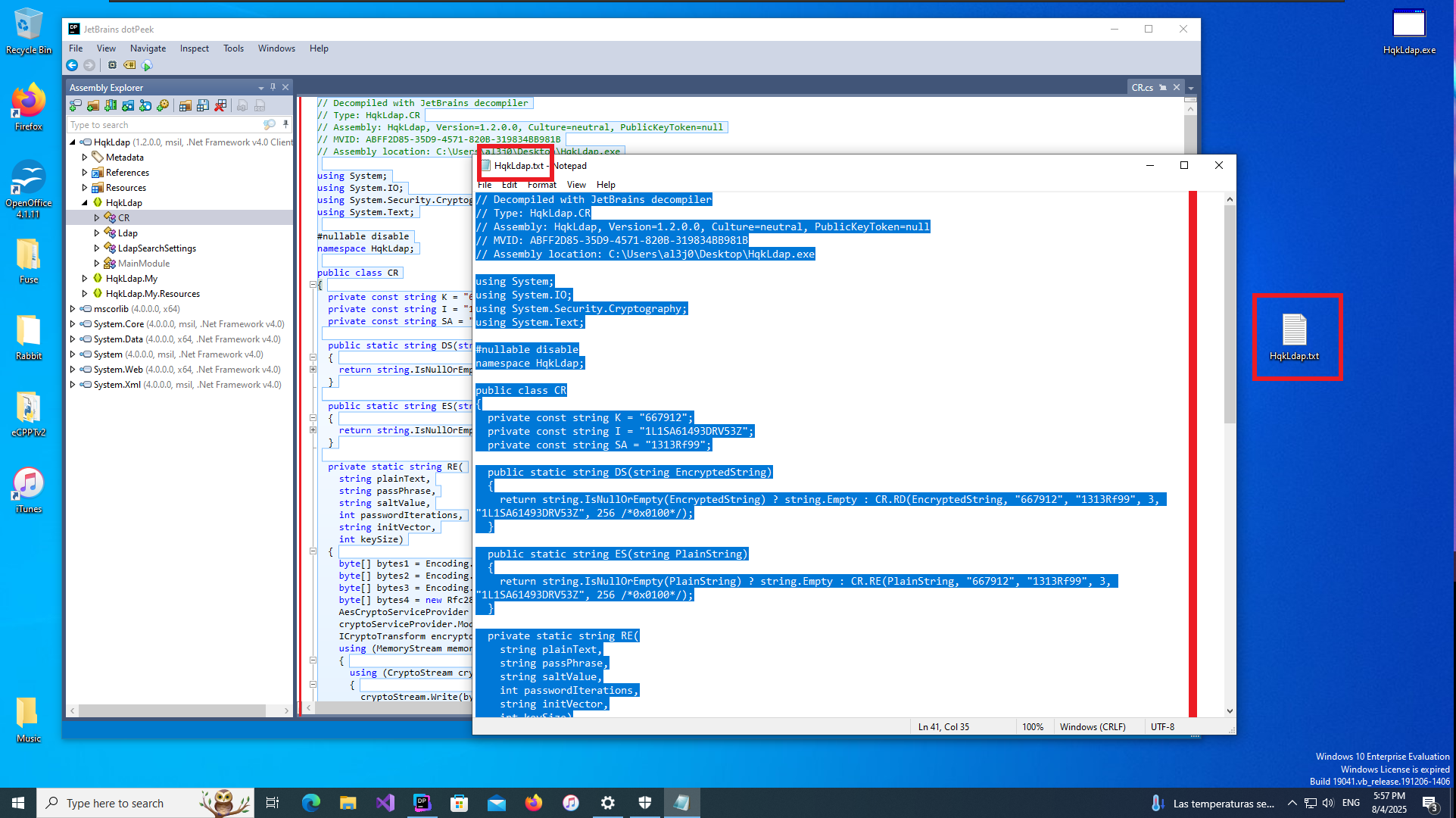Click the Open assembly list folder icon
This screenshot has height=818, width=1456.
tap(185, 106)
